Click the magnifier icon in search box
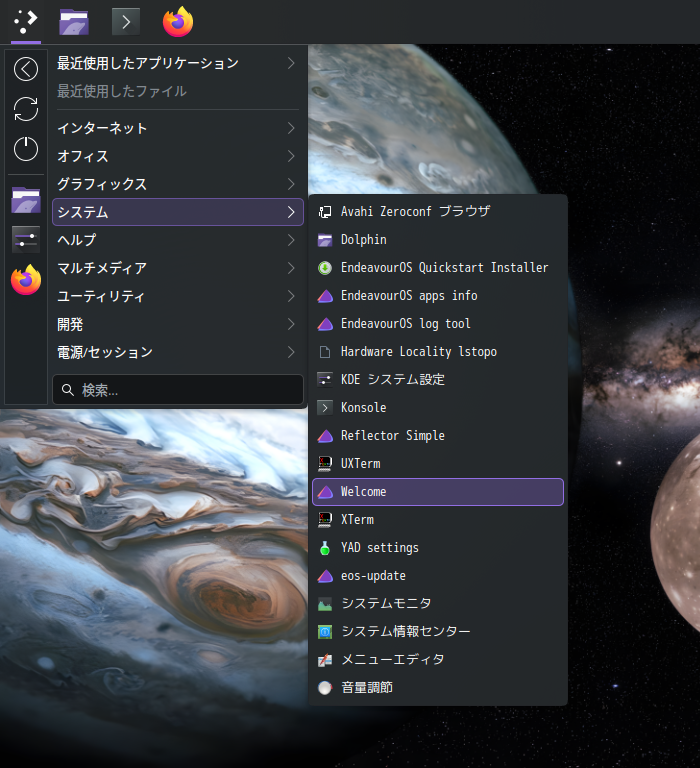 click(x=68, y=390)
